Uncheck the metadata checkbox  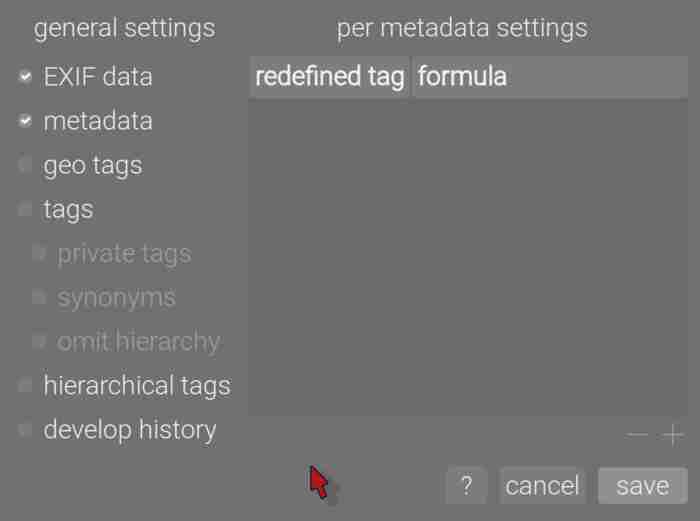coord(26,121)
